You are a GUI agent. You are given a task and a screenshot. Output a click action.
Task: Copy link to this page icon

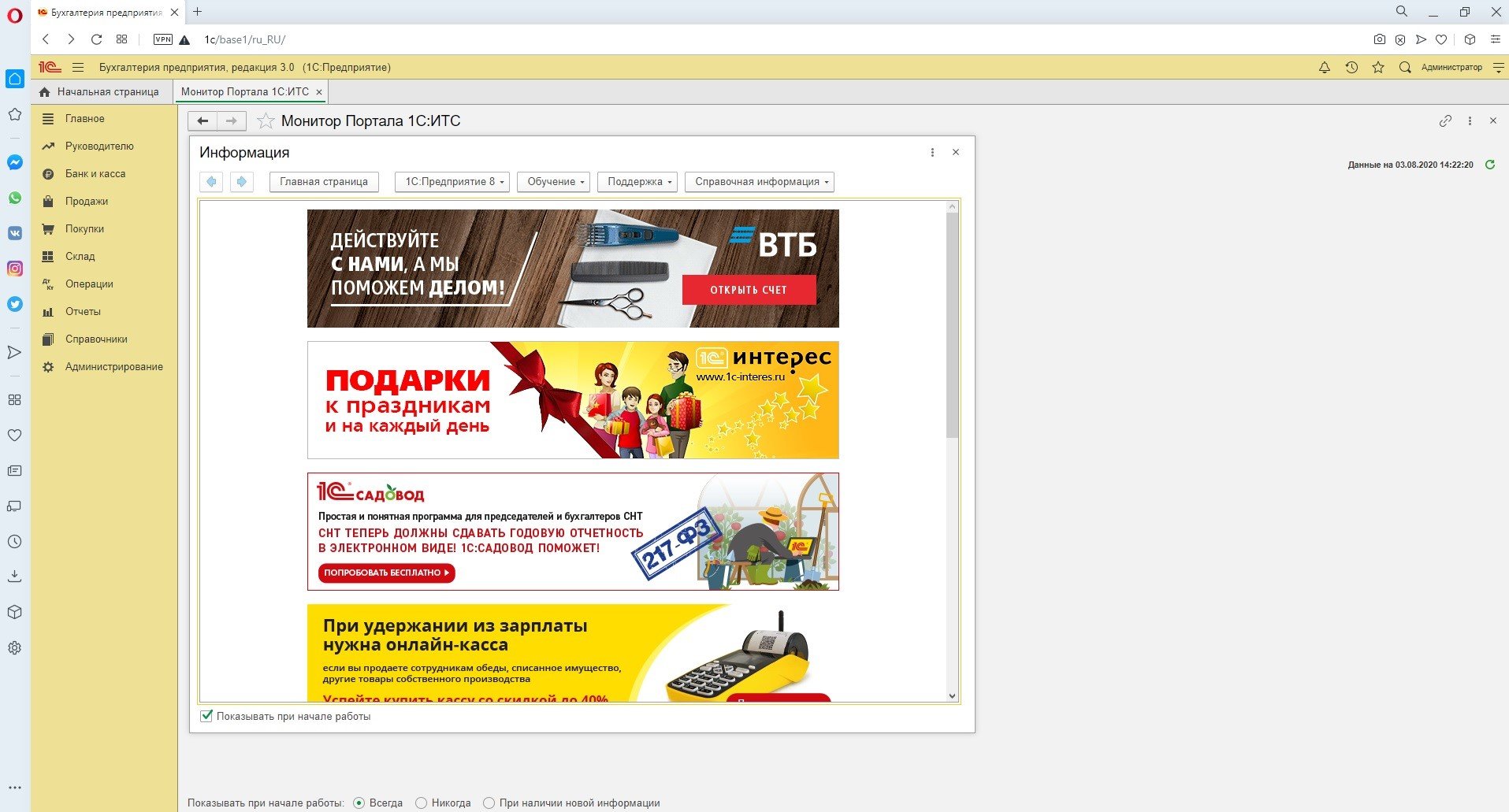coord(1445,121)
